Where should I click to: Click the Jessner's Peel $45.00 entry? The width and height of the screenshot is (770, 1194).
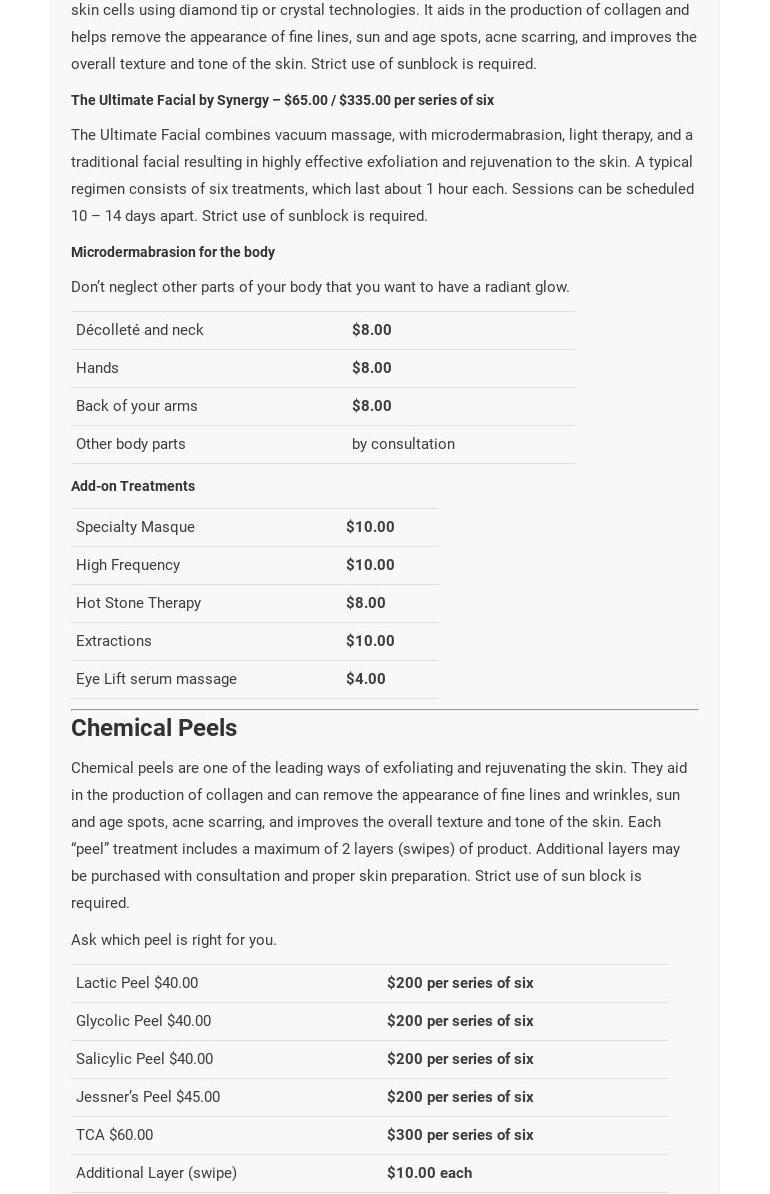[148, 1097]
